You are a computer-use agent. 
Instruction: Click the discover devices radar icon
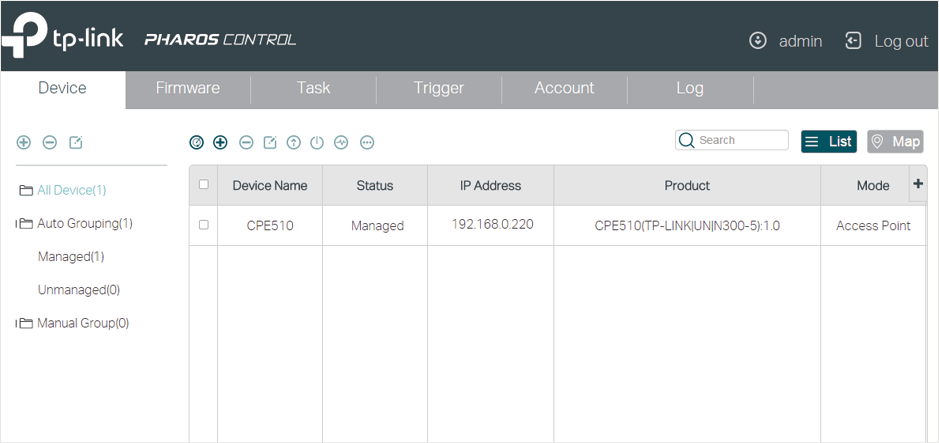[x=196, y=142]
